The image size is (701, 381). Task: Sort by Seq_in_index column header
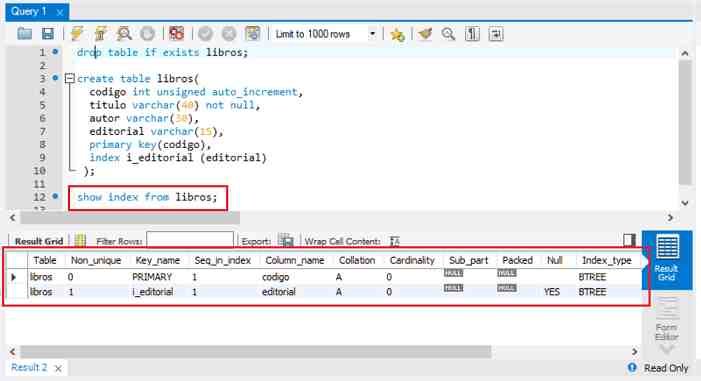click(223, 260)
